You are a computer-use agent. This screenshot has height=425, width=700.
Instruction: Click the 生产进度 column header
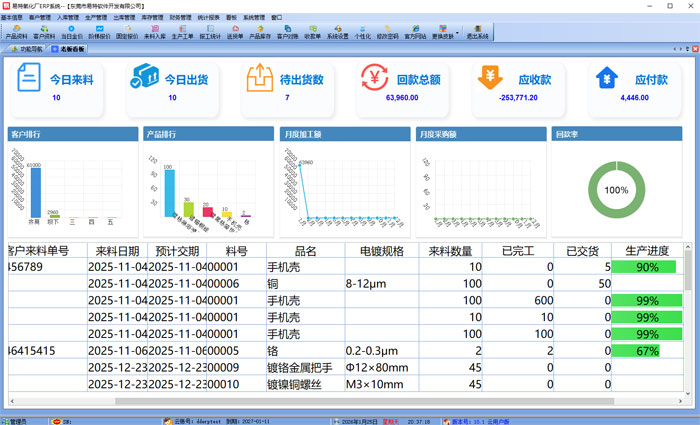(x=647, y=251)
